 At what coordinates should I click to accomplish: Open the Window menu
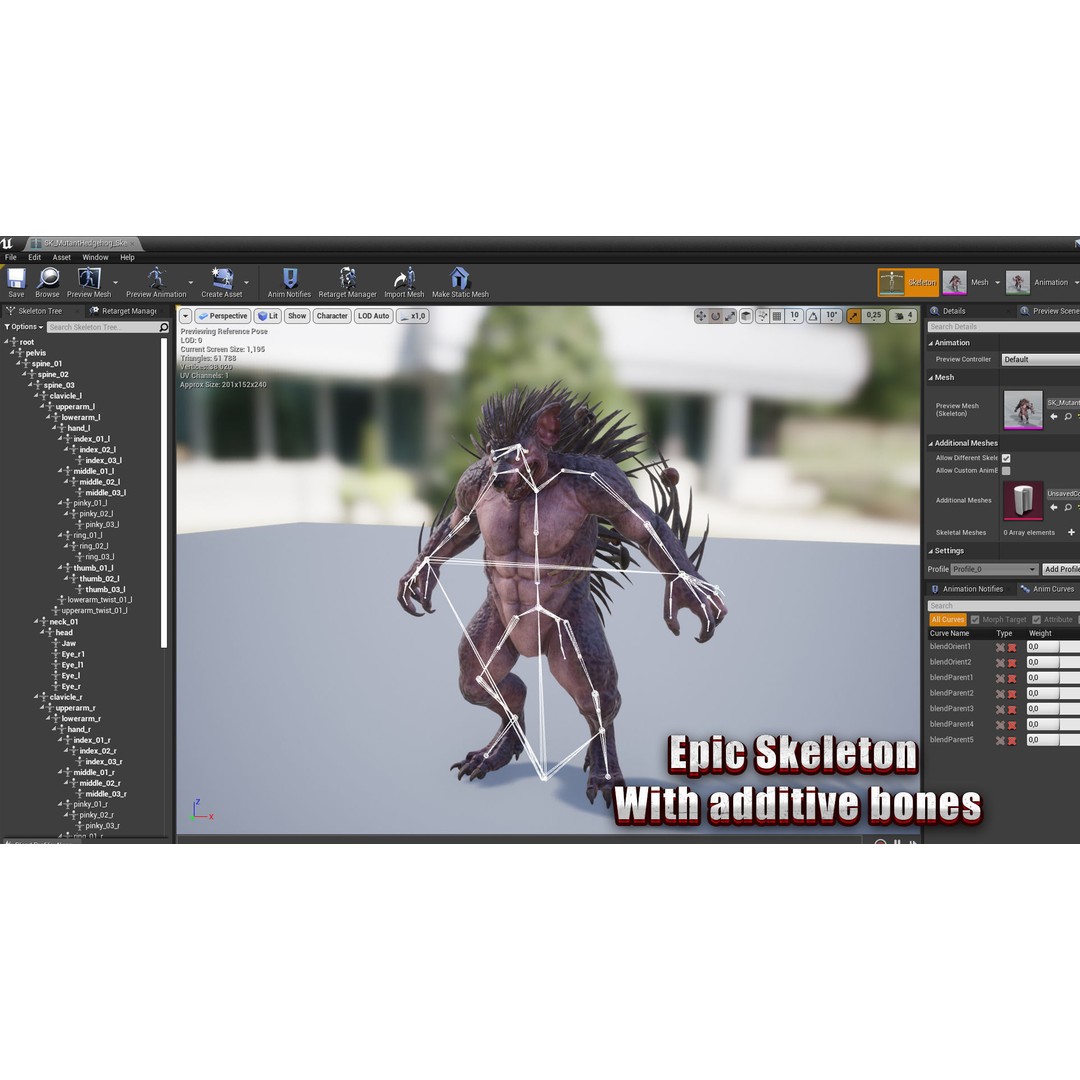tap(95, 258)
